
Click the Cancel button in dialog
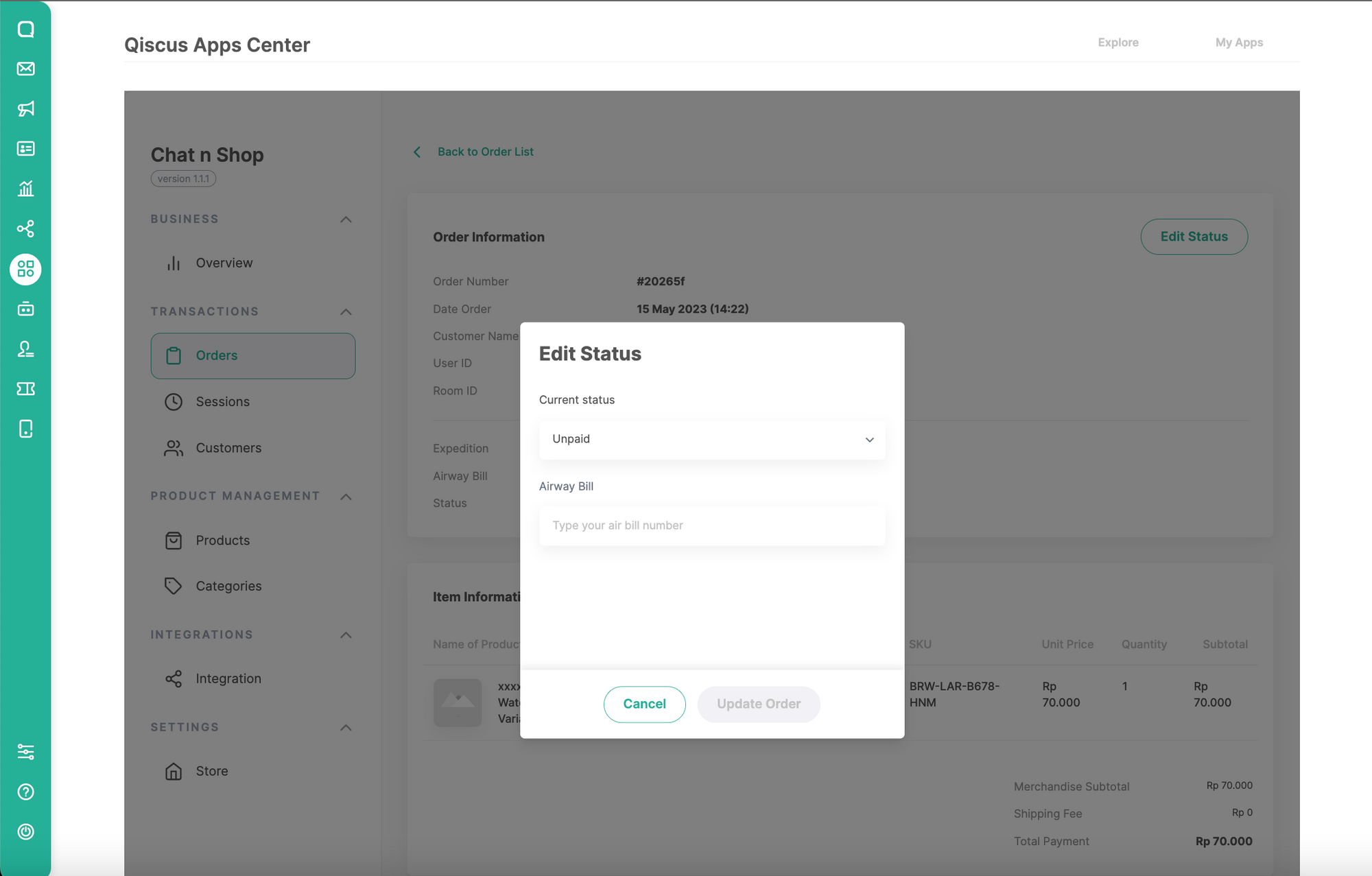(x=644, y=704)
